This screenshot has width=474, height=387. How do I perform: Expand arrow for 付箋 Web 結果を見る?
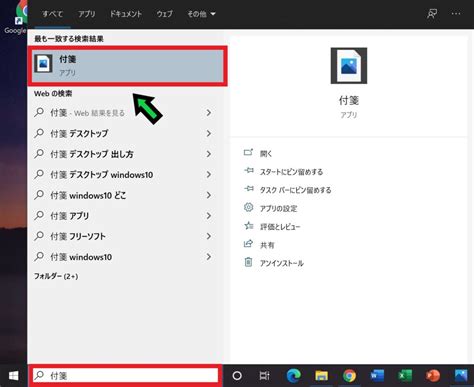(209, 113)
